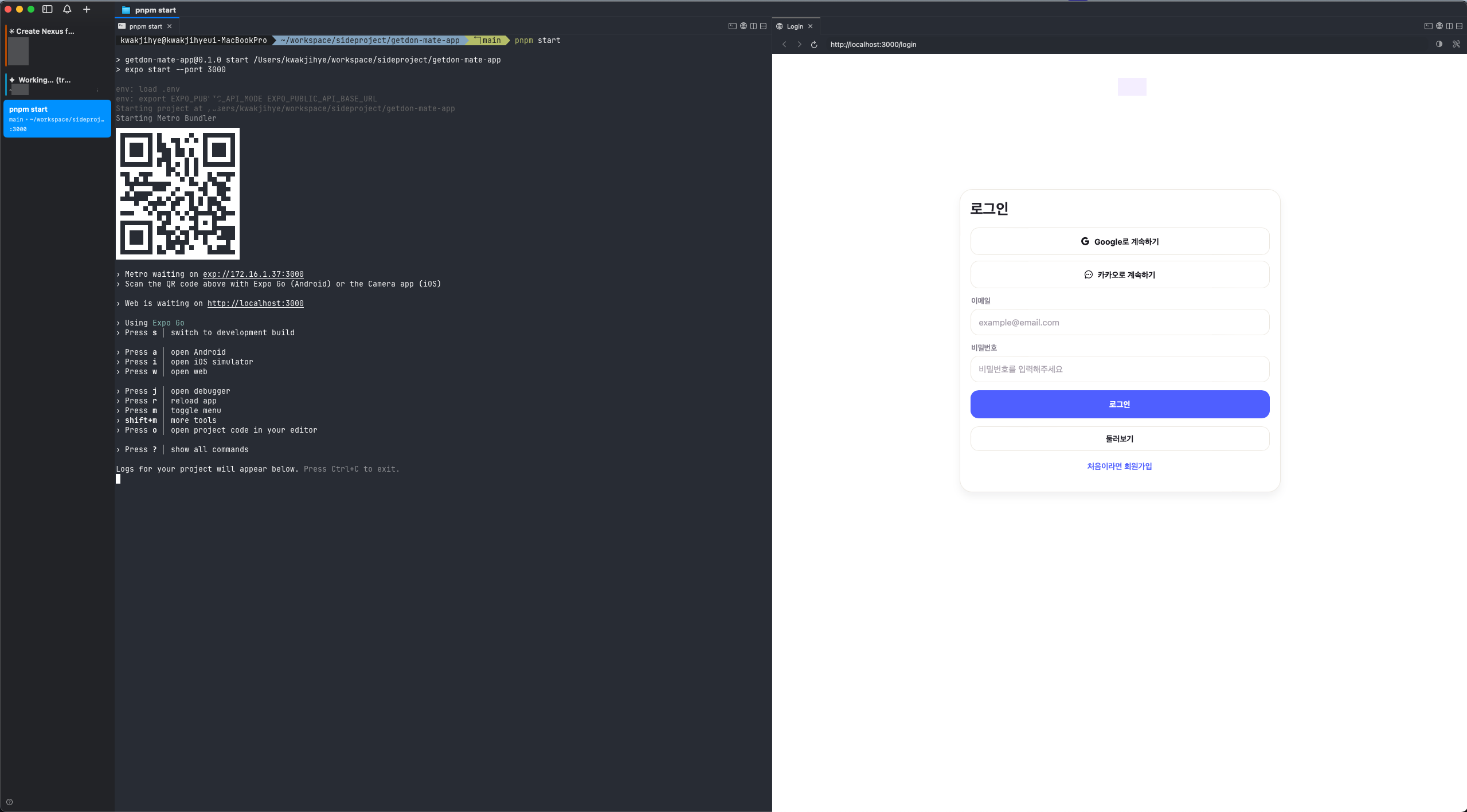Click the Kakao chat bubble icon
The image size is (1467, 812).
[1088, 274]
